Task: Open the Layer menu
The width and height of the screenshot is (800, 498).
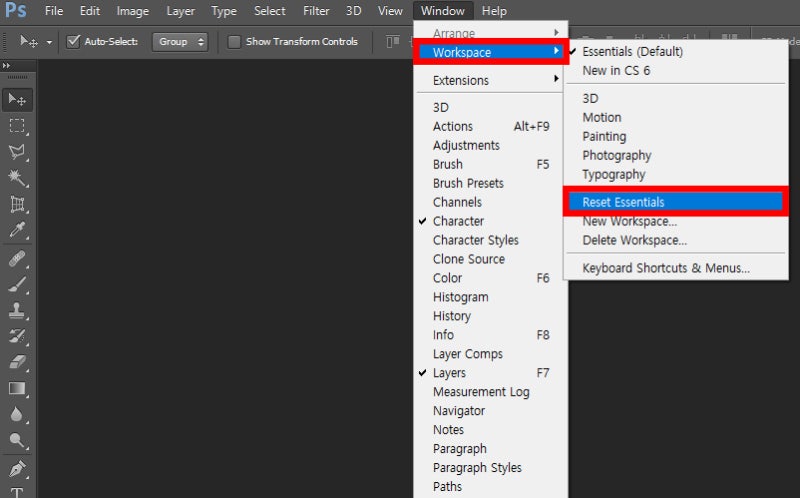Action: coord(181,11)
